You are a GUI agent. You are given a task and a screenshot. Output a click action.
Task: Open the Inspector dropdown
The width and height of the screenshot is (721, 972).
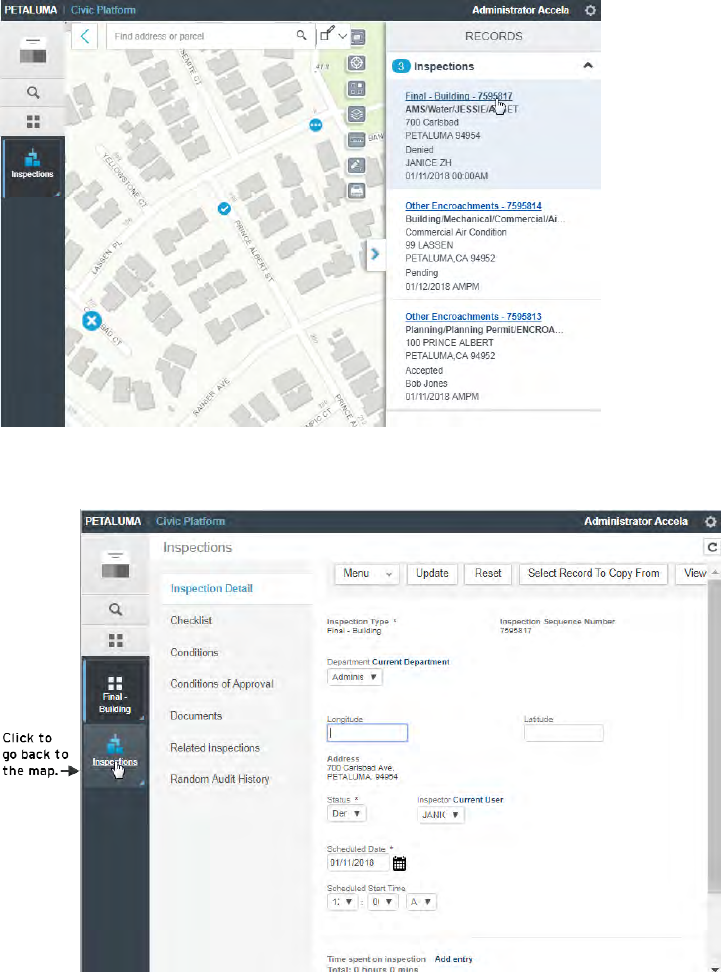tap(441, 815)
